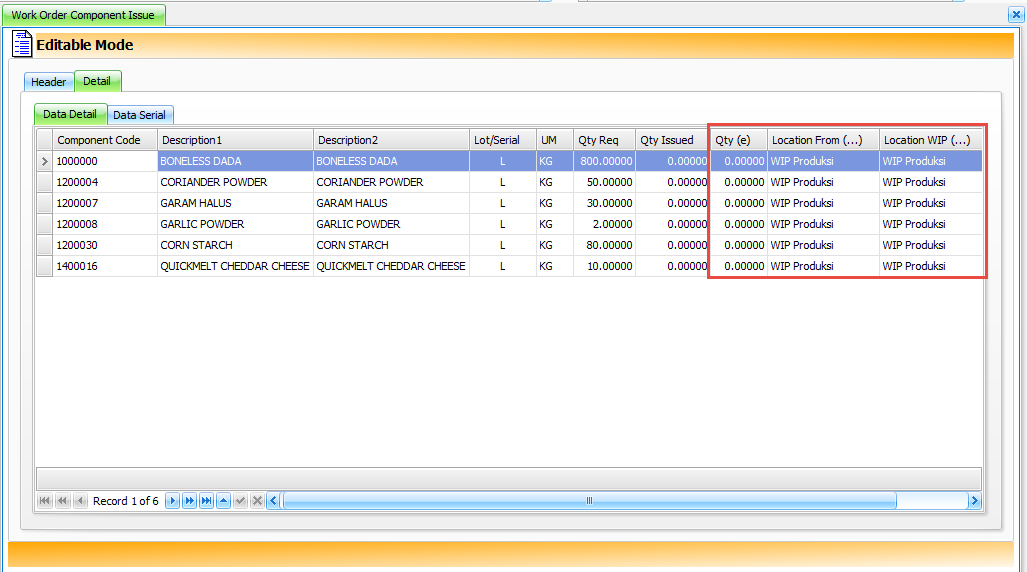Screen dimensions: 1027x572
Task: Cancel edits with the navigator X button
Action: point(257,501)
